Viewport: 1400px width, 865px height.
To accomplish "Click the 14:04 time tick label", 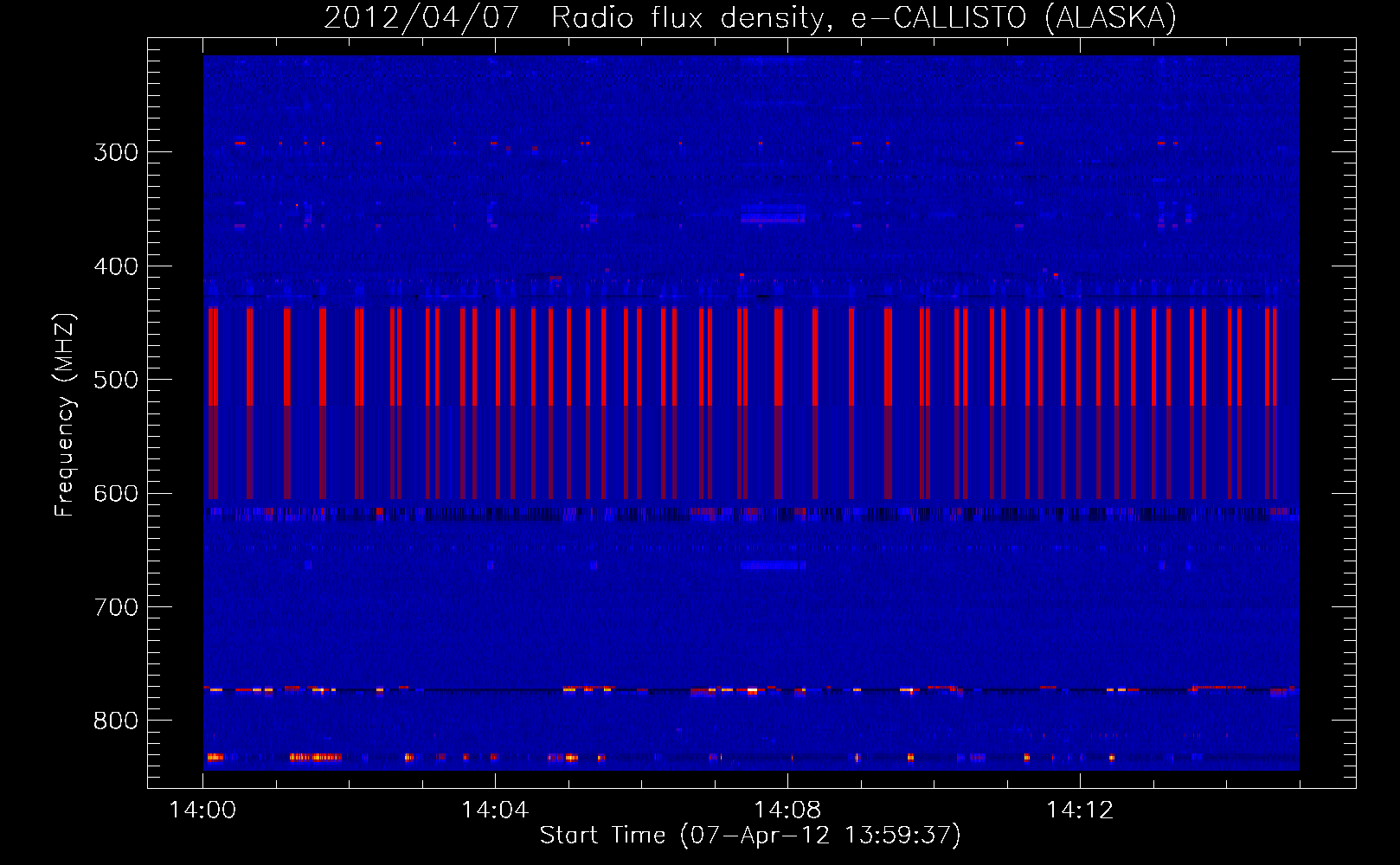I will coord(495,810).
